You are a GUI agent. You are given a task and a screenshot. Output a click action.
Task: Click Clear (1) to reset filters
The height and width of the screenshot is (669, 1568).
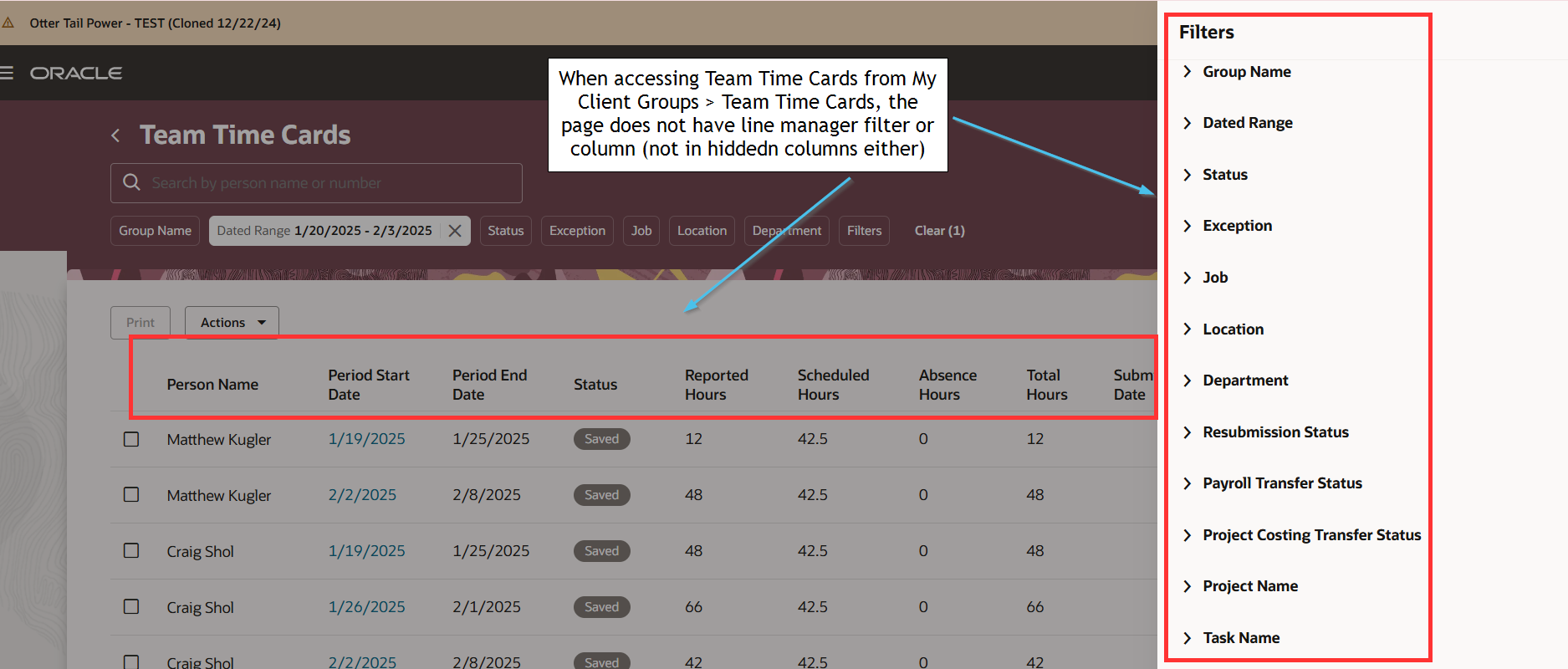[940, 231]
